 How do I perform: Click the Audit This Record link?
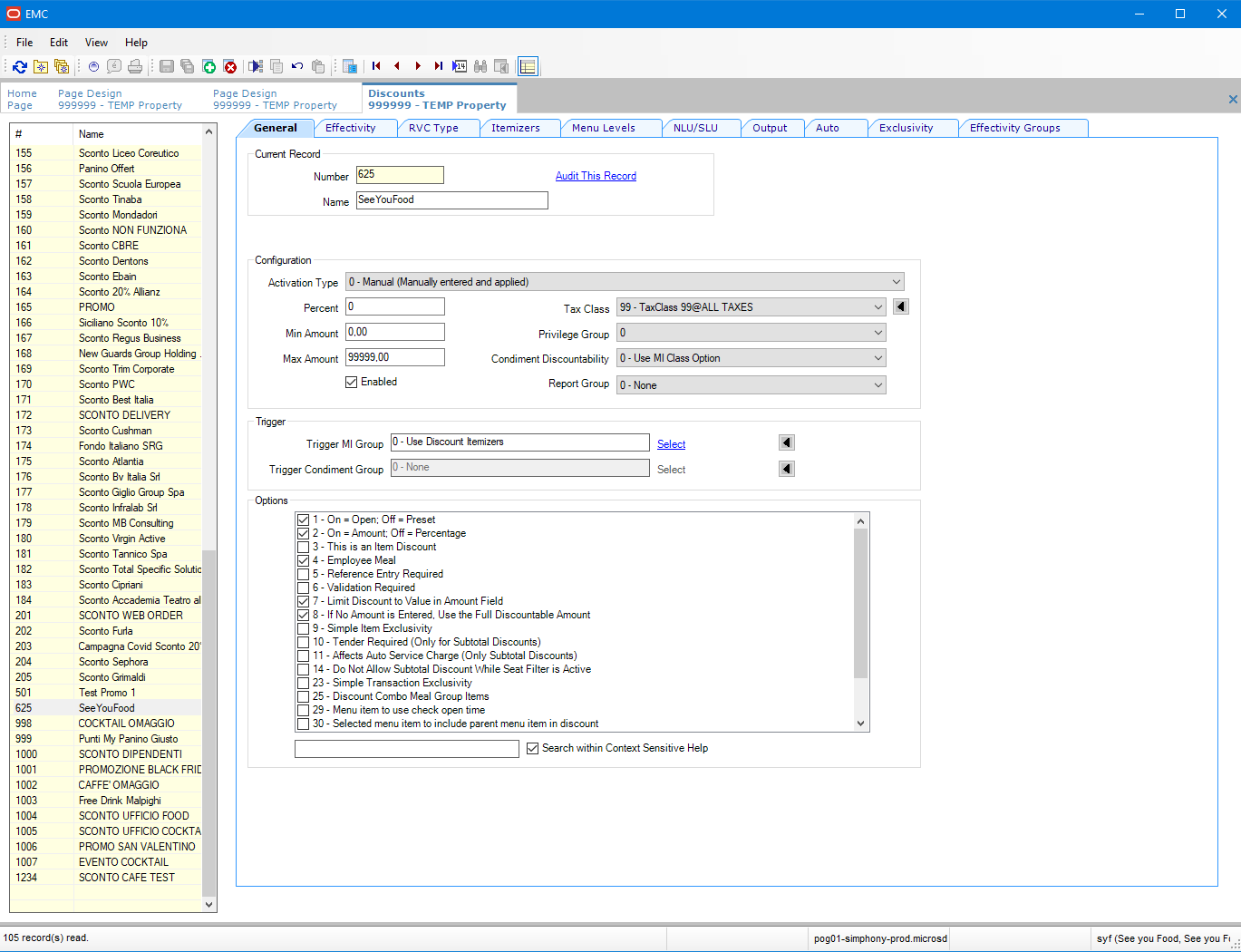(x=596, y=176)
